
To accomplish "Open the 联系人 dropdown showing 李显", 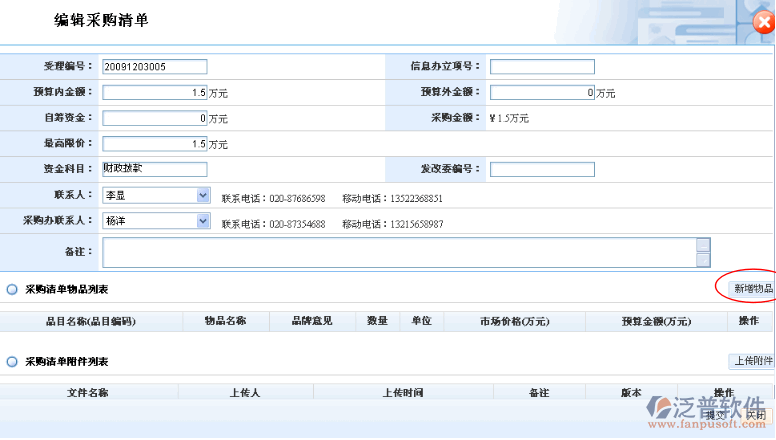I will pos(156,195).
